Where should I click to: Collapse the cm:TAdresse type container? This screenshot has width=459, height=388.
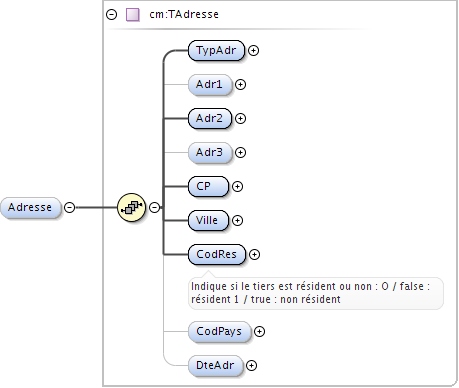[x=112, y=14]
